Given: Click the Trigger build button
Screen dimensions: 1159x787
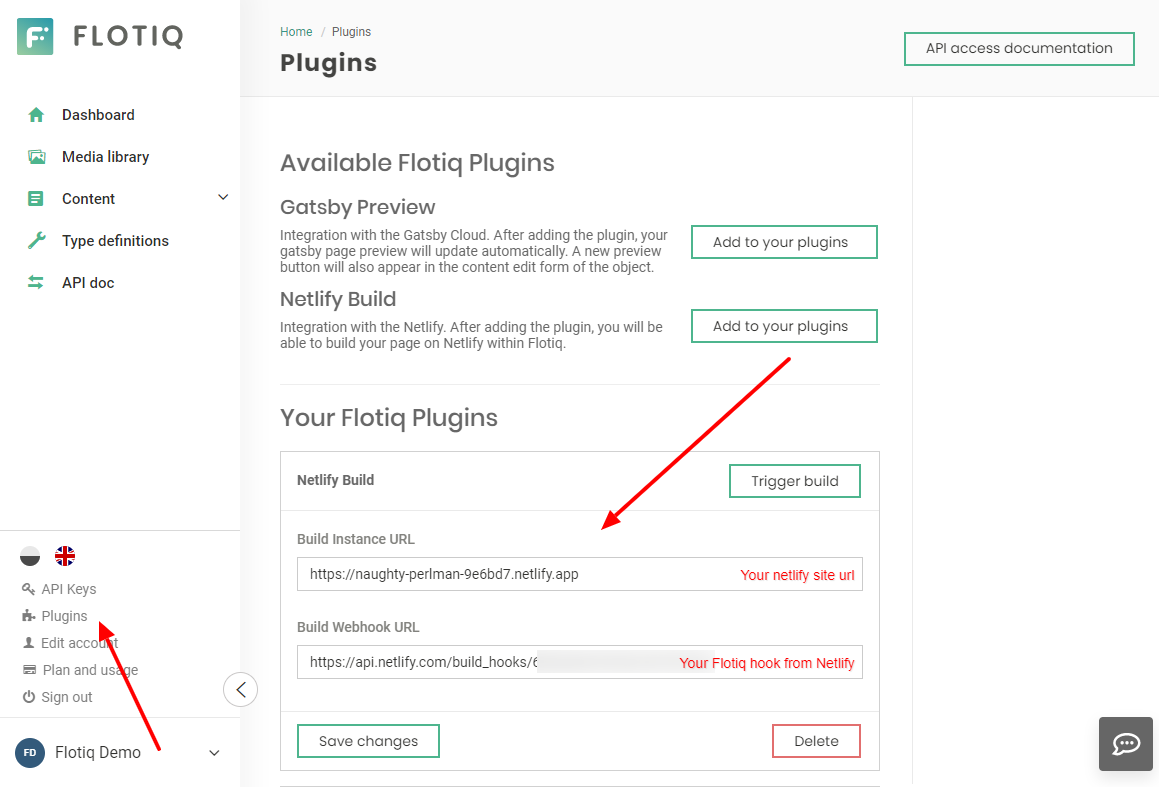Looking at the screenshot, I should [795, 481].
